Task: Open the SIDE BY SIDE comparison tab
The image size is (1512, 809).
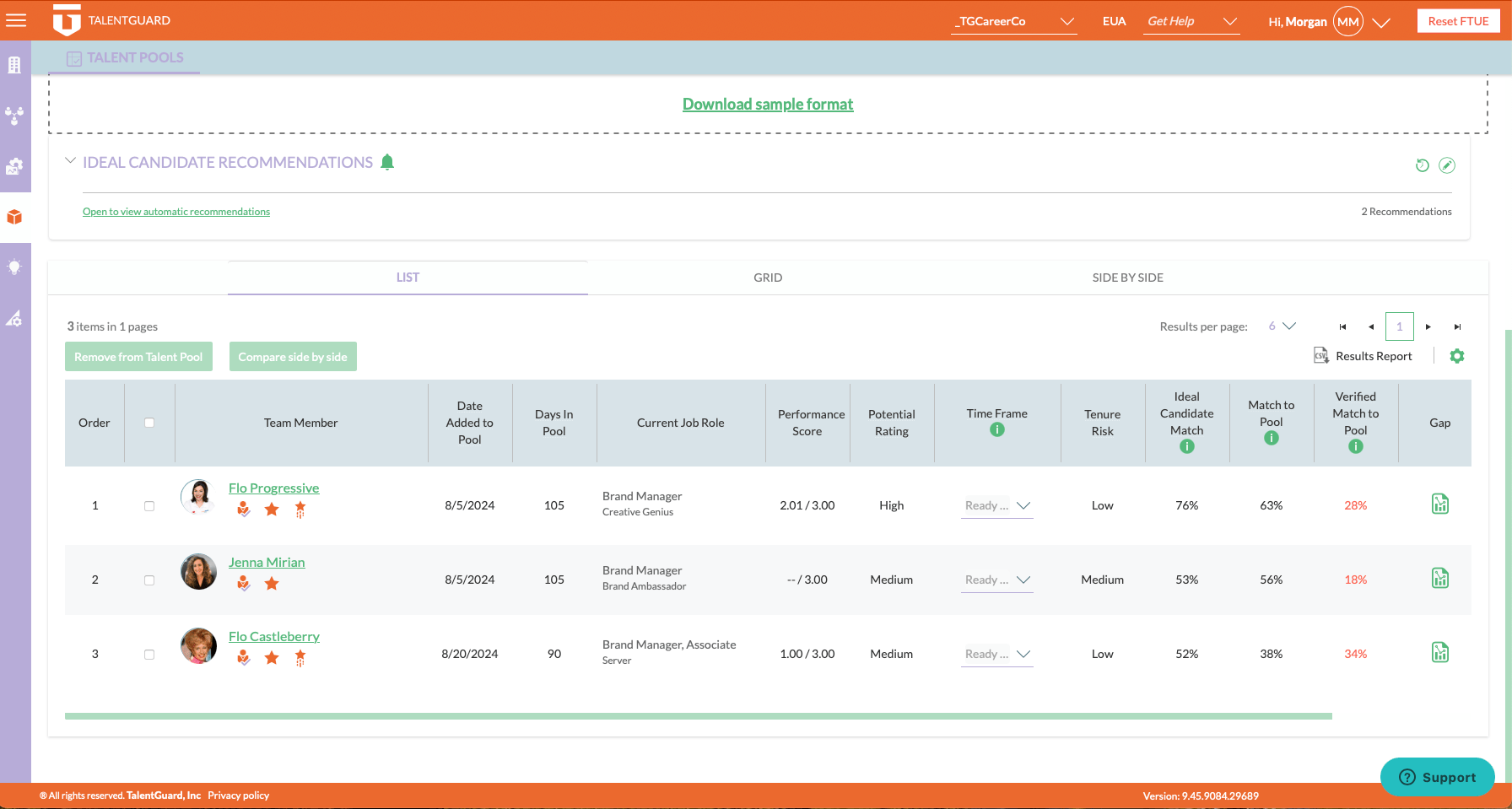Action: [x=1127, y=277]
